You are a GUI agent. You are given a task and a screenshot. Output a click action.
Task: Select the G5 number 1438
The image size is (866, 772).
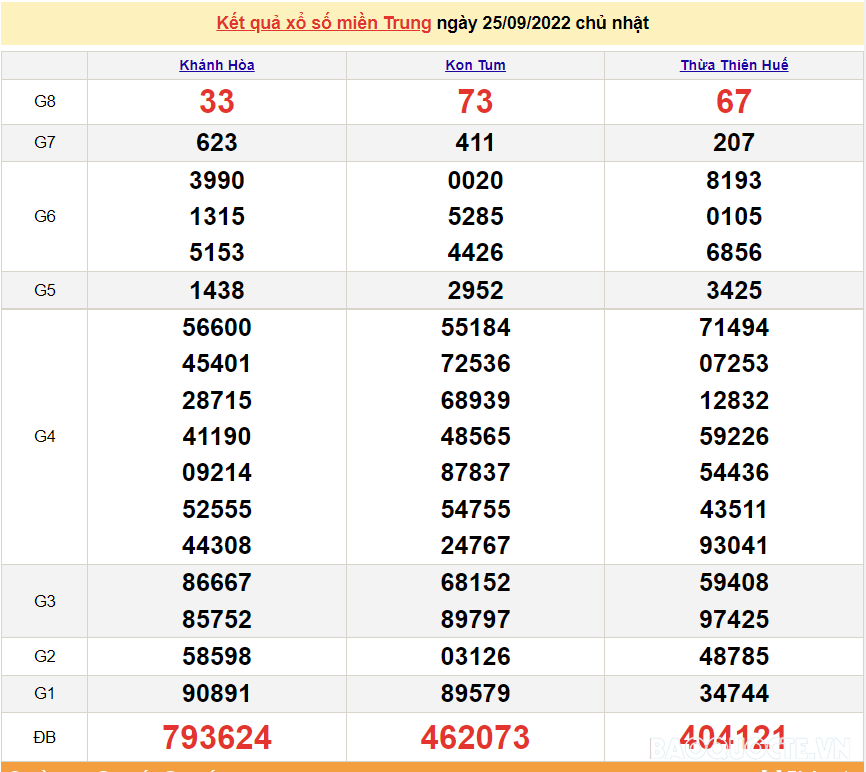(x=217, y=291)
